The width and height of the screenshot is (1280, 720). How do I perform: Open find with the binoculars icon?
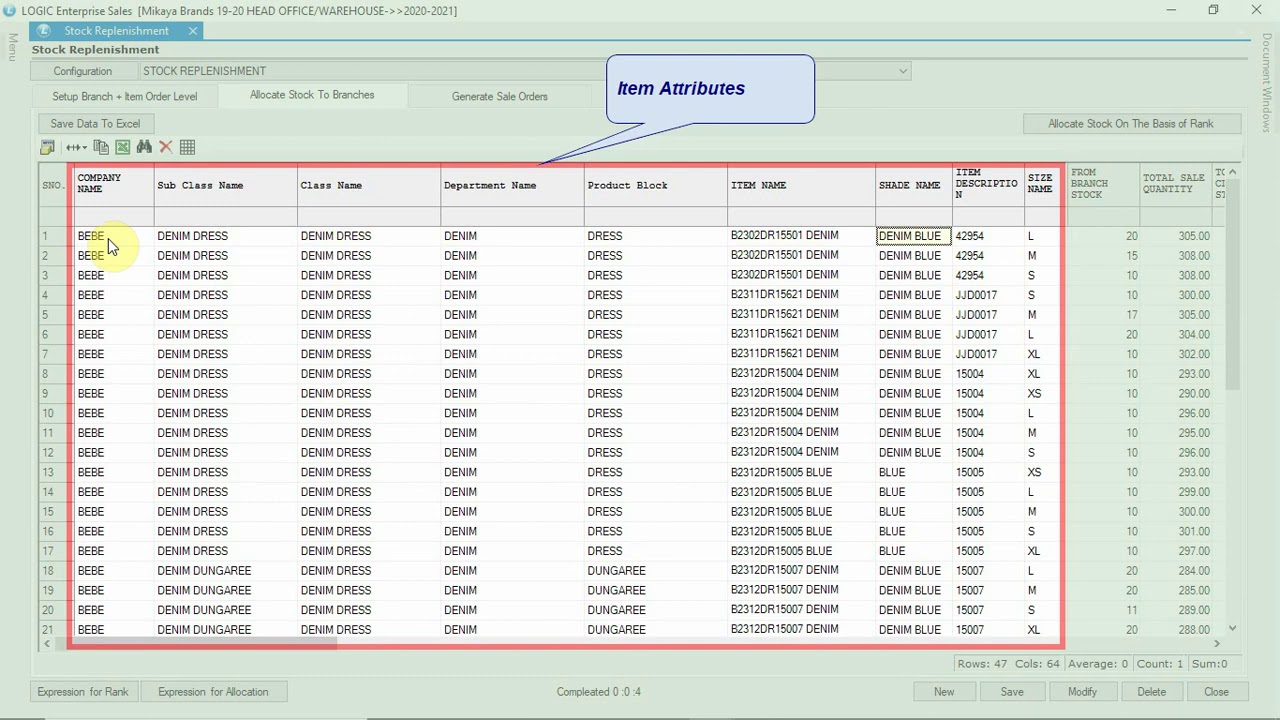pyautogui.click(x=144, y=147)
